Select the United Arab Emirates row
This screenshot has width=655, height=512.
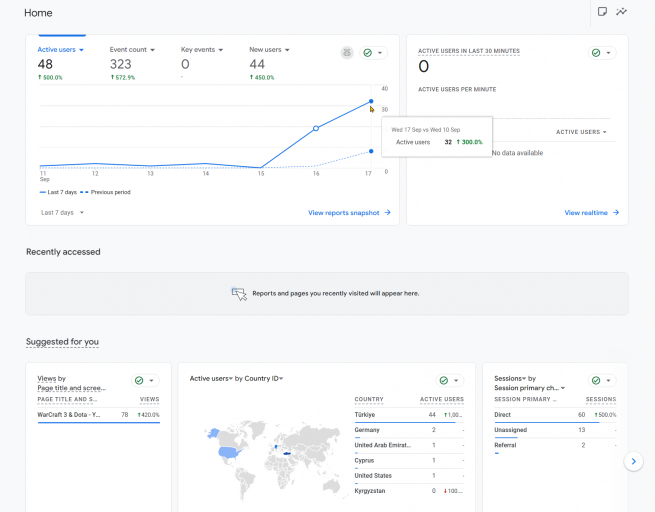[x=409, y=445]
